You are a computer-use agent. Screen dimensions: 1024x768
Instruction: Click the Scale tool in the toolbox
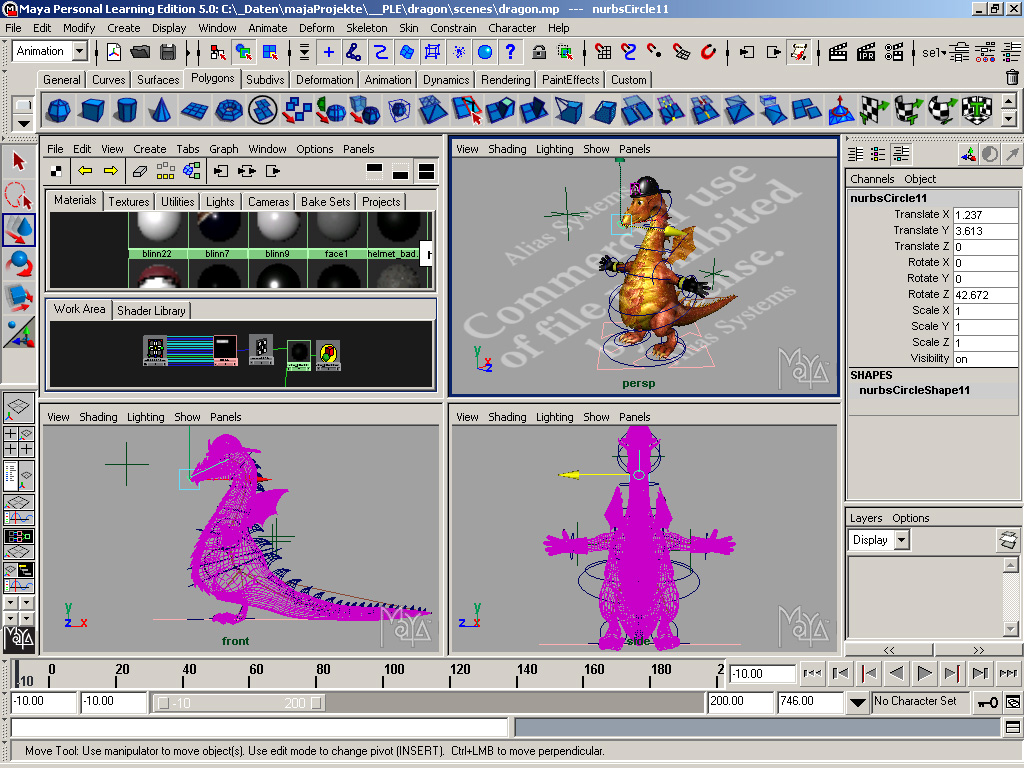point(19,297)
